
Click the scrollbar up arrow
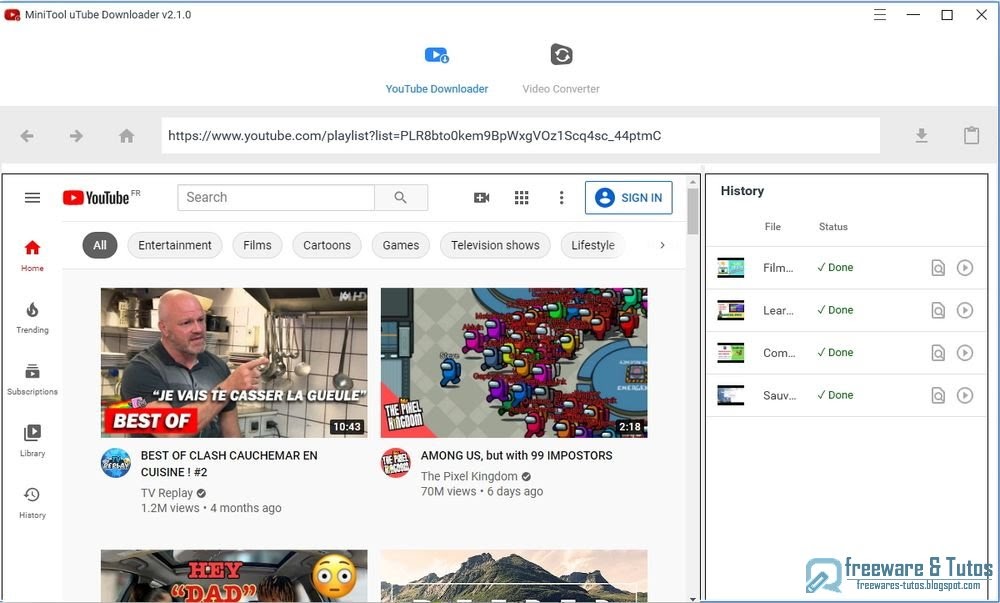pyautogui.click(x=693, y=182)
